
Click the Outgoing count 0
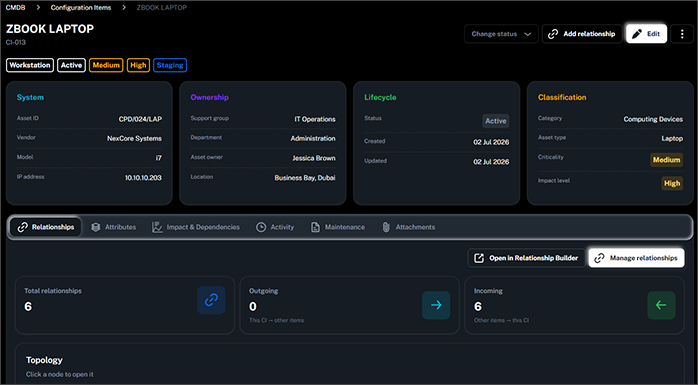[x=253, y=307]
